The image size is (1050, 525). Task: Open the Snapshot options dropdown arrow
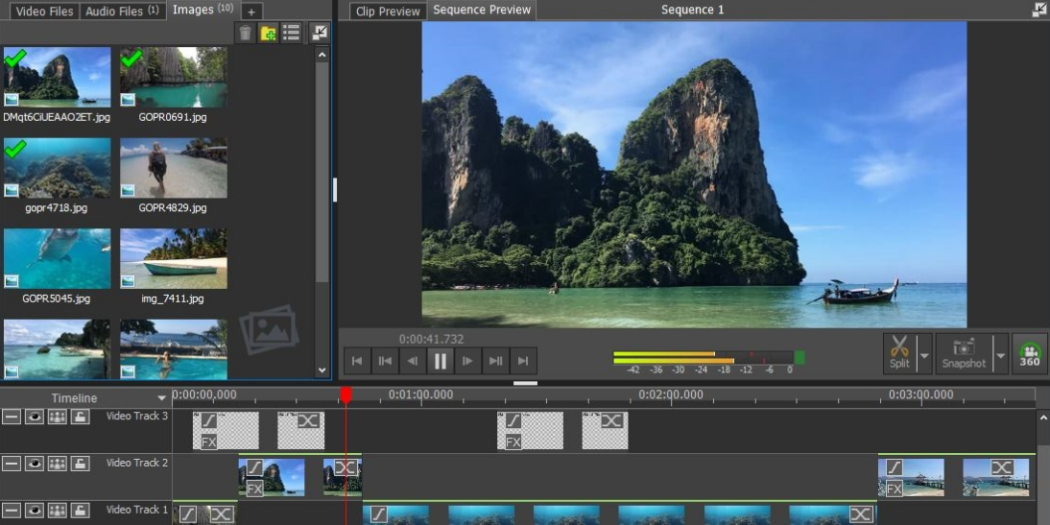click(1000, 354)
